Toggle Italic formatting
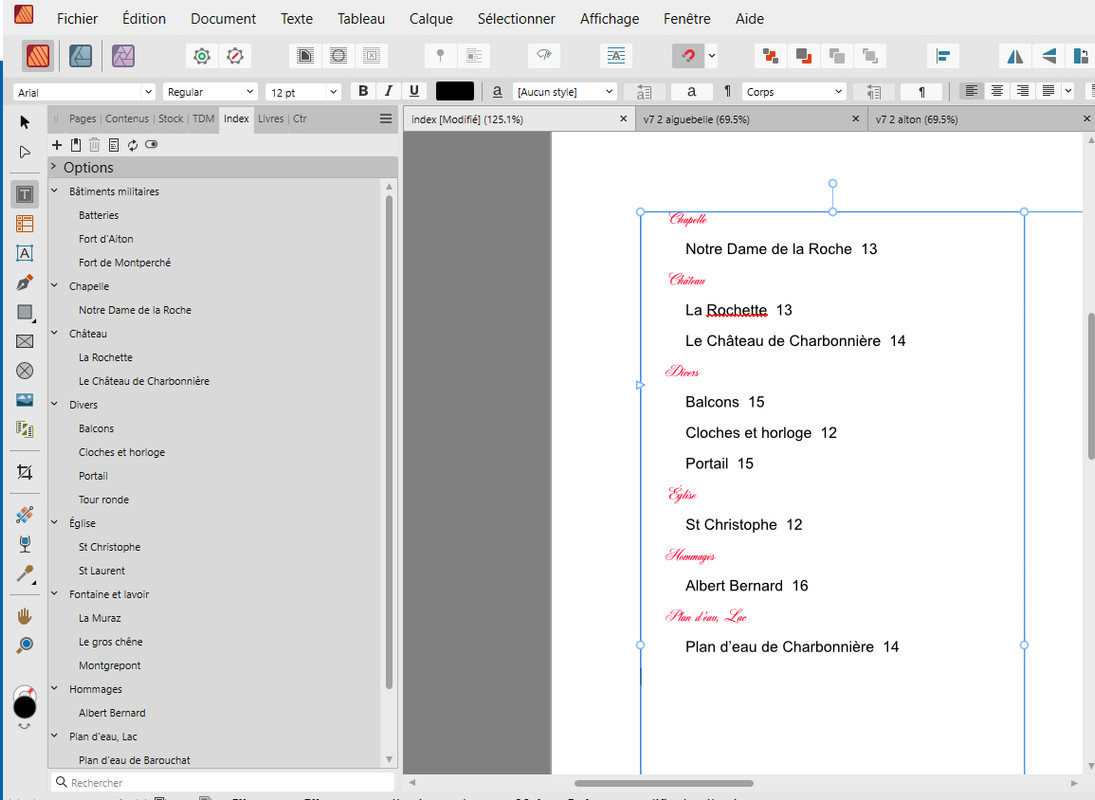1095x800 pixels. click(389, 91)
